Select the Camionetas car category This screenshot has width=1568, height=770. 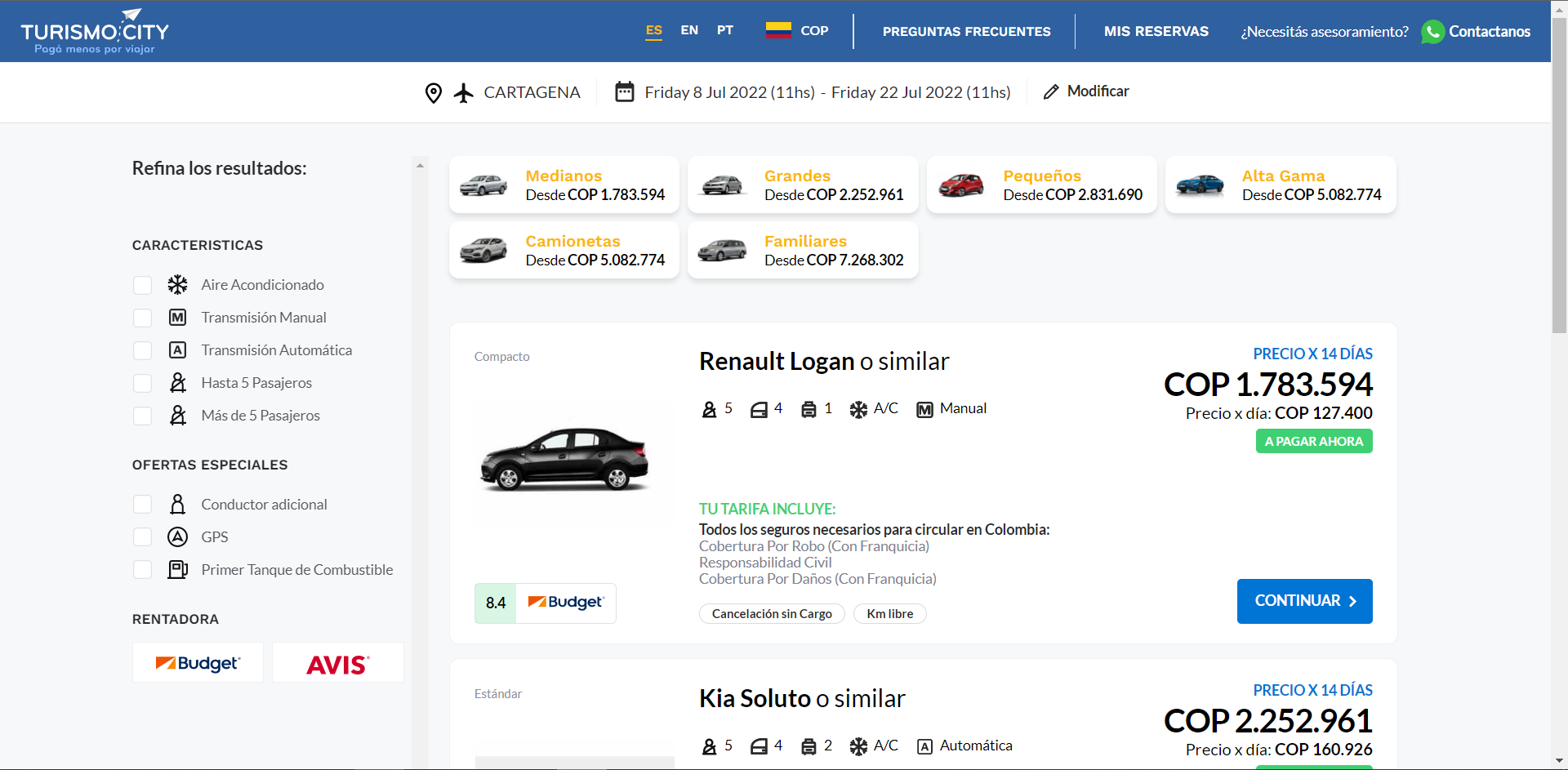coord(564,251)
